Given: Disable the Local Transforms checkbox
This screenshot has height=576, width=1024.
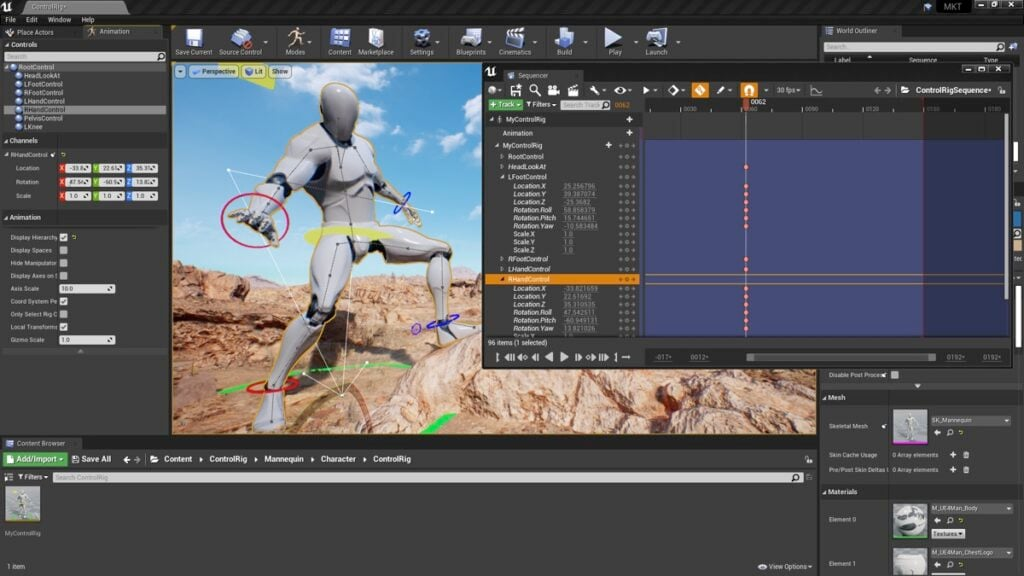Looking at the screenshot, I should [x=63, y=326].
